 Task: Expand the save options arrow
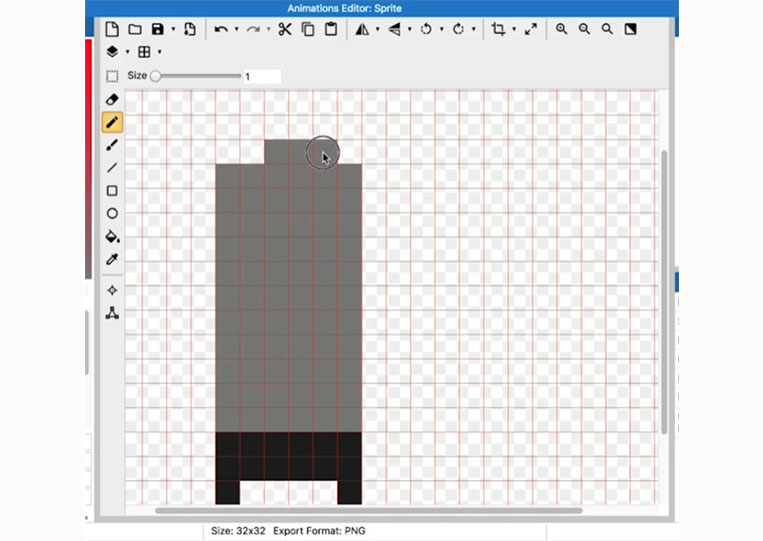[173, 29]
